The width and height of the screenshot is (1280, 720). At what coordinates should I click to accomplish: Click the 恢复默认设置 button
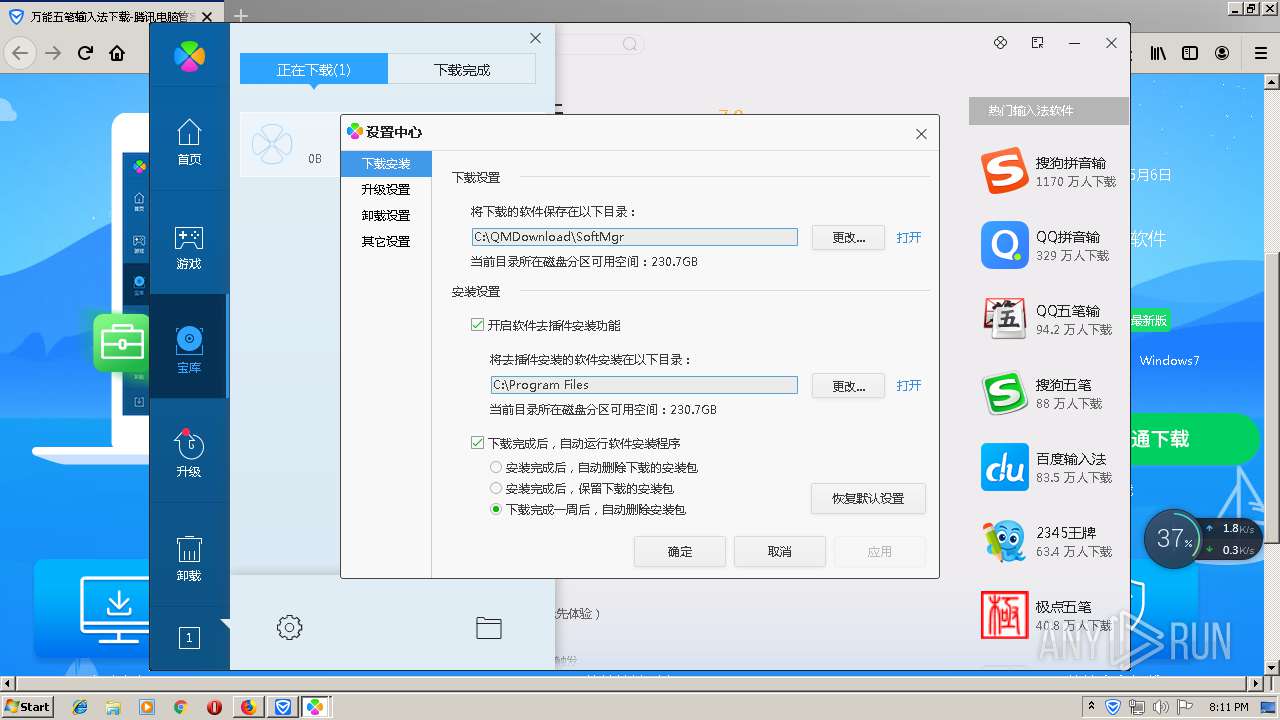click(868, 498)
